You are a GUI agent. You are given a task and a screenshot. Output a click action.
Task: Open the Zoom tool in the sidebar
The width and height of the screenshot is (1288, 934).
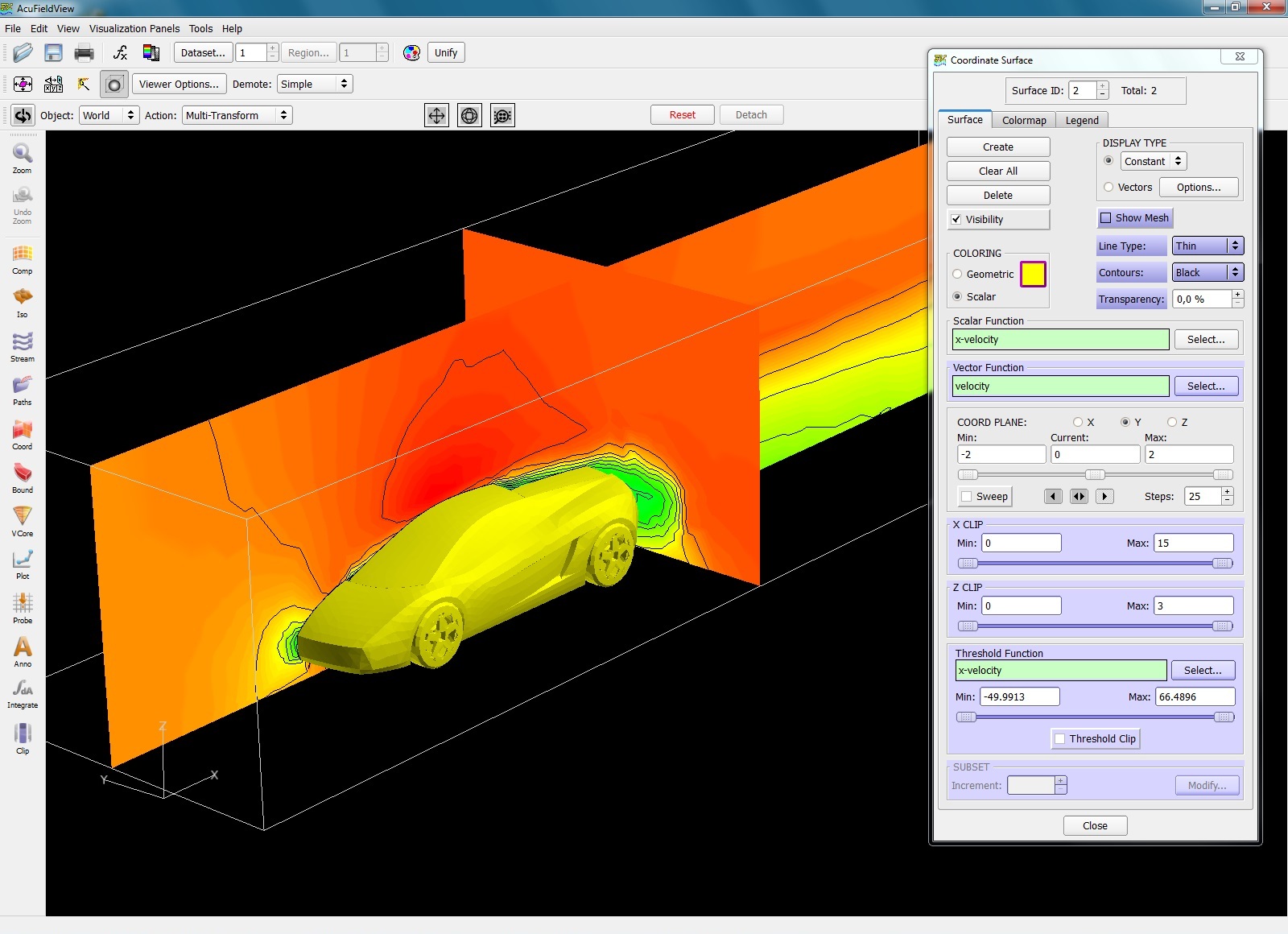point(22,158)
